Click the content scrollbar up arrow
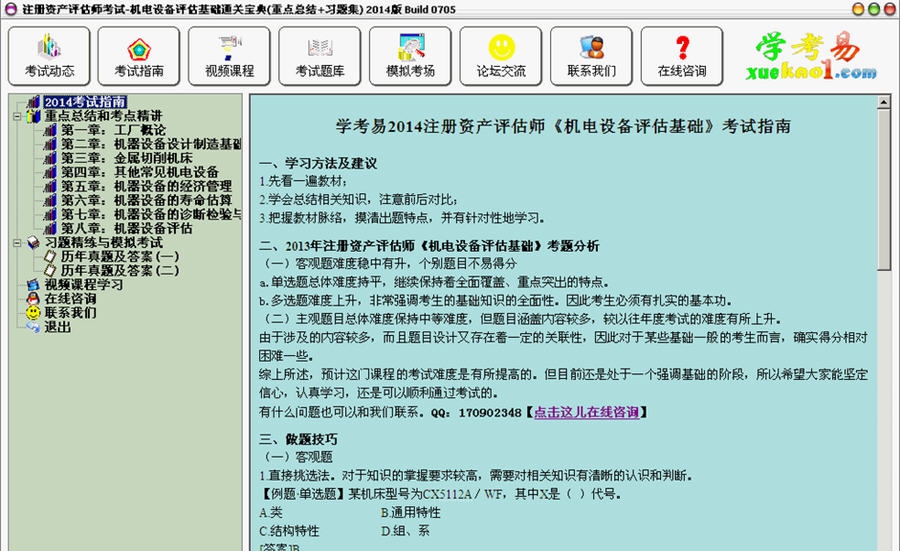The width and height of the screenshot is (900, 551). (x=883, y=103)
